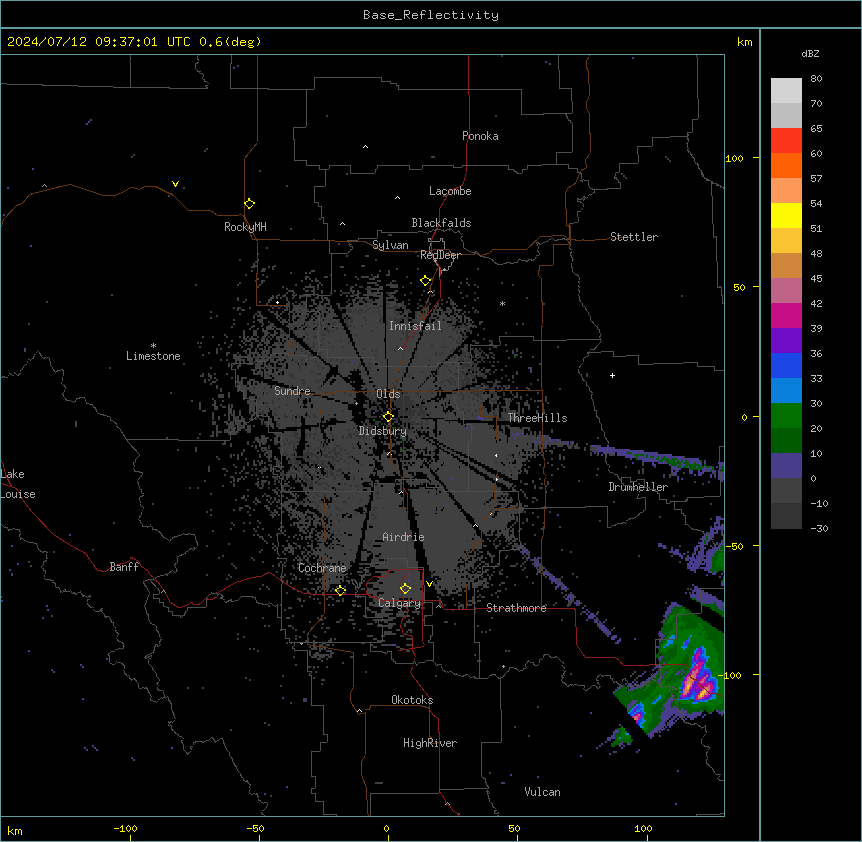Select the darker orange 57-60 dBZ legend swatch
The height and width of the screenshot is (842, 862).
click(x=786, y=165)
